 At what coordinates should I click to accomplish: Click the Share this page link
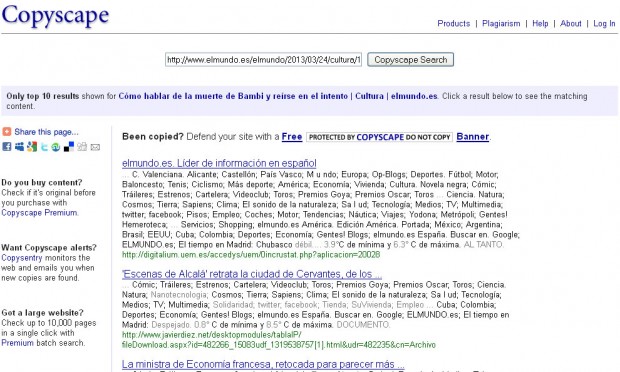(x=46, y=132)
